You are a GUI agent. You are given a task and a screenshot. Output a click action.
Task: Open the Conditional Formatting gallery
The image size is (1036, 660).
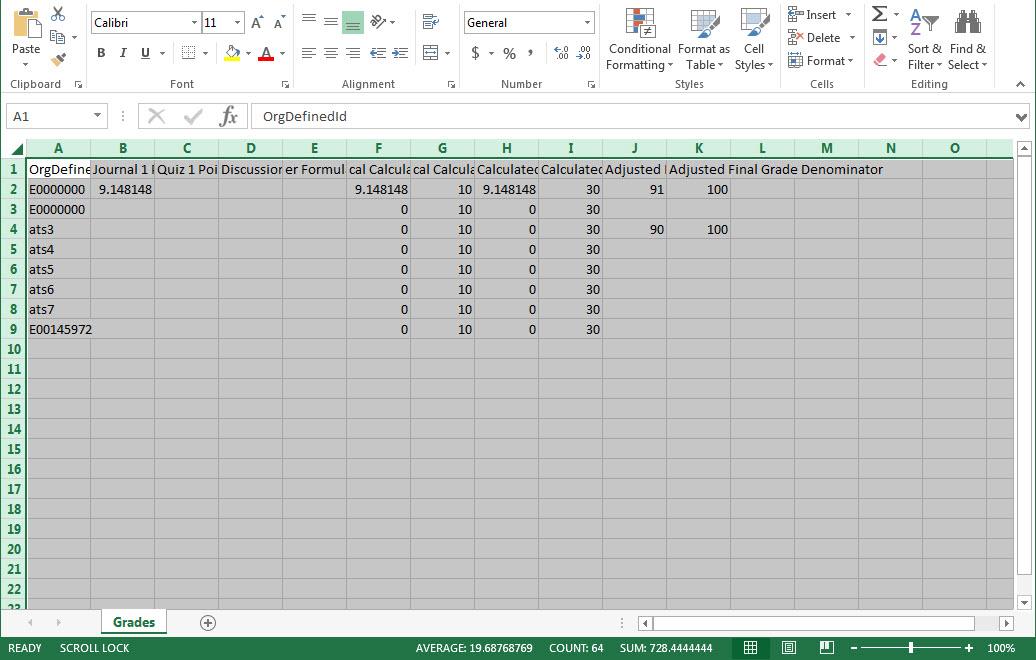638,40
